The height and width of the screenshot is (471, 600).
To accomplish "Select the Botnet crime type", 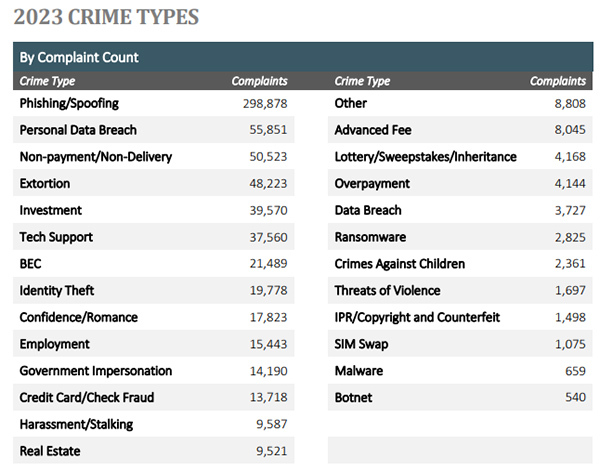I will 353,398.
